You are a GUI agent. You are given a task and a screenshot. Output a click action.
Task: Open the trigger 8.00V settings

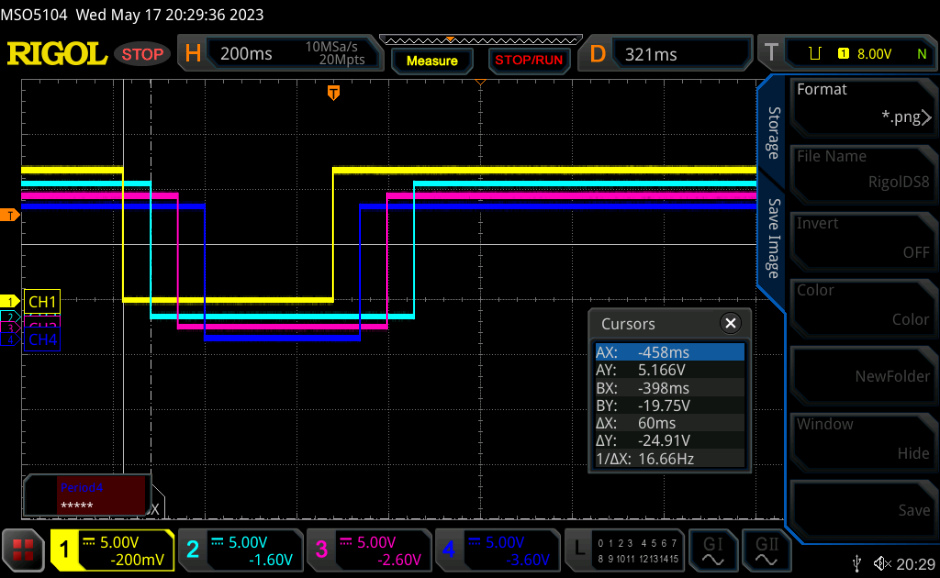[x=848, y=53]
